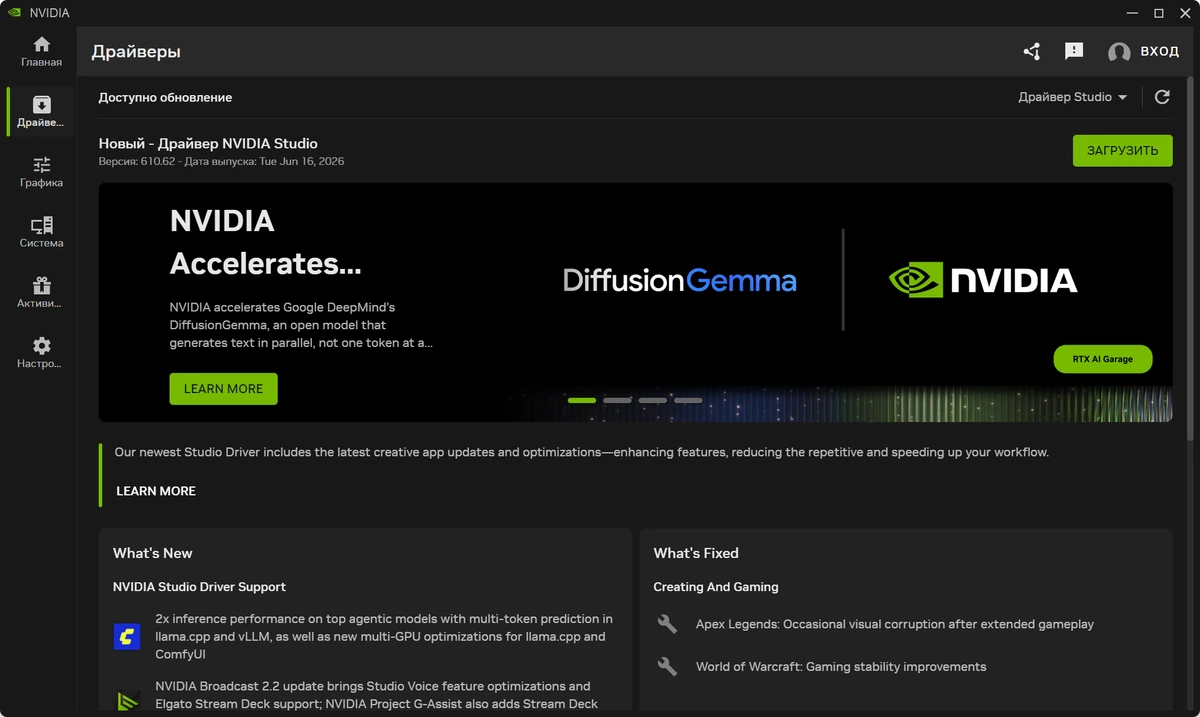Viewport: 1200px width, 717px height.
Task: Click the Драйверы page title
Action: pyautogui.click(x=136, y=52)
